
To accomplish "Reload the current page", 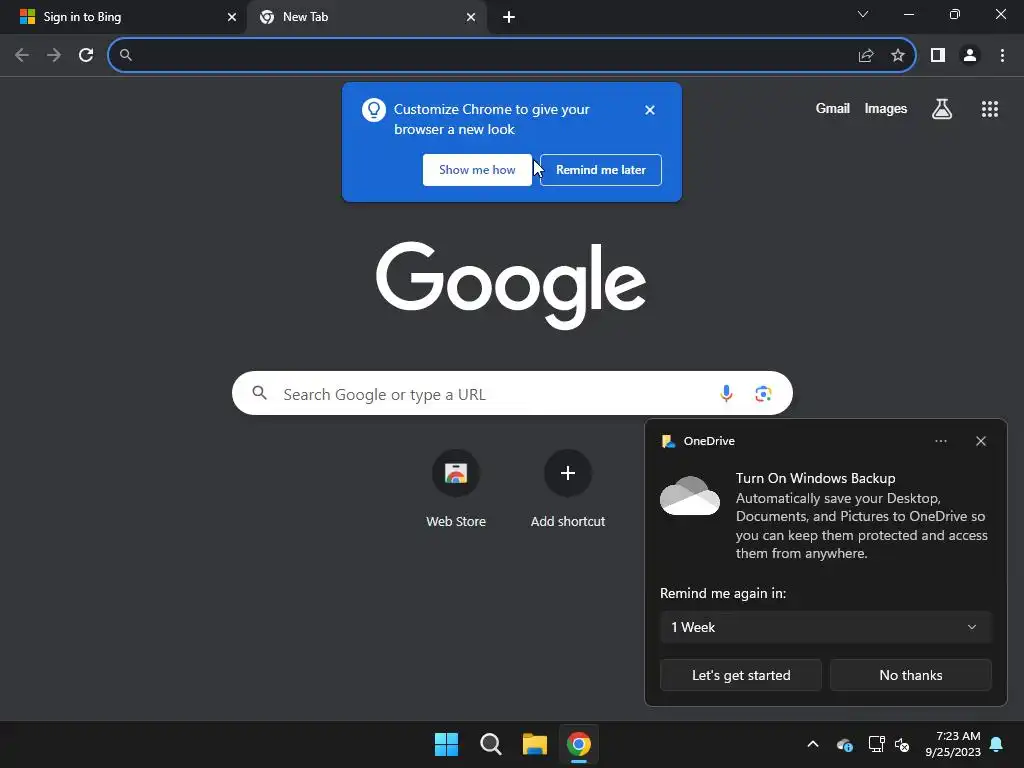I will point(86,56).
